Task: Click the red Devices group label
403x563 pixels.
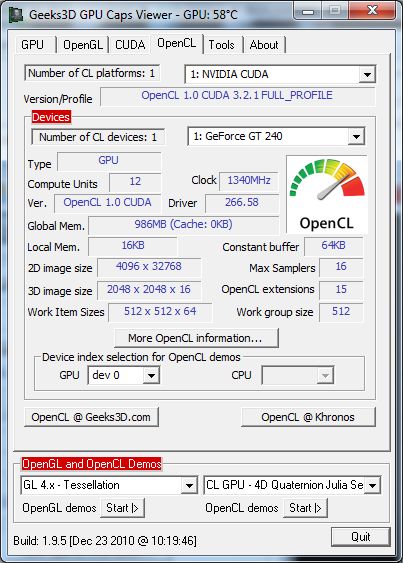Action: (51, 117)
